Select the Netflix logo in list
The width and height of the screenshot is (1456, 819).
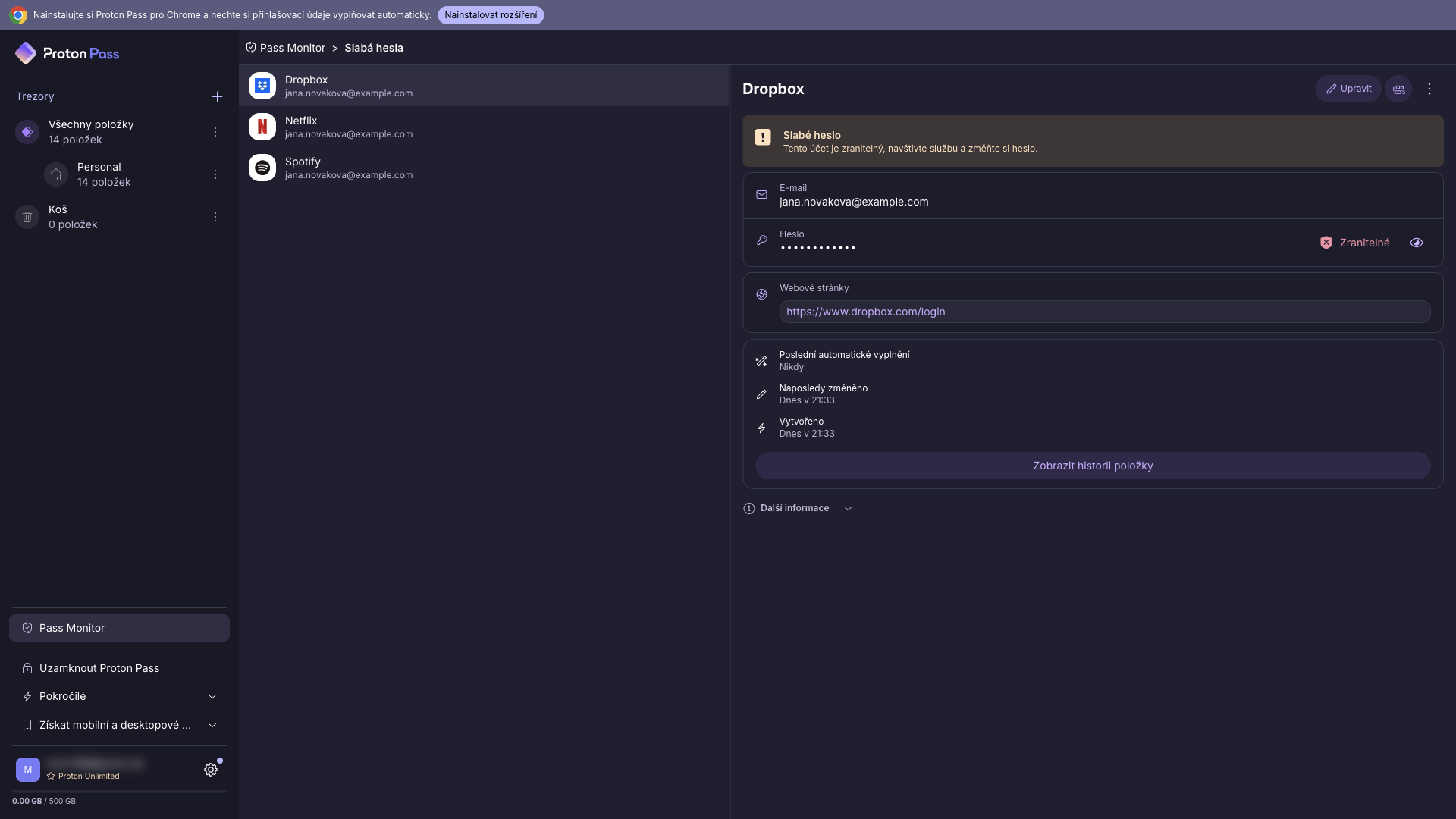coord(262,127)
